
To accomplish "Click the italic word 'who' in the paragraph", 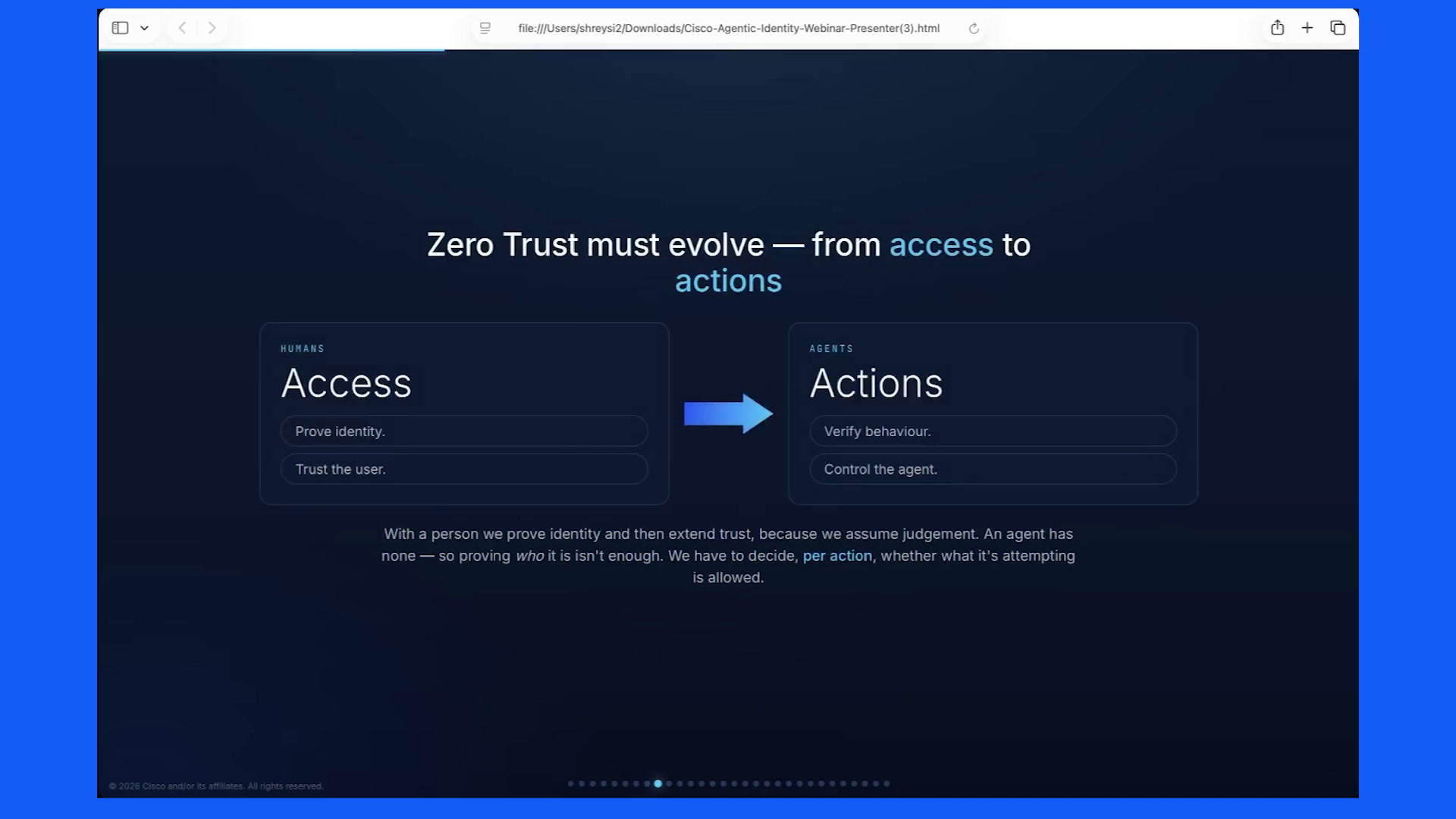I will point(529,556).
